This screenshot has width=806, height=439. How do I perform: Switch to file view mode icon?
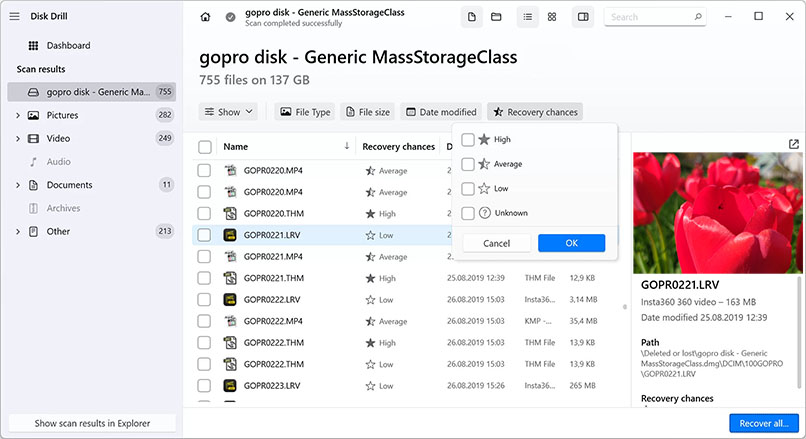point(470,17)
